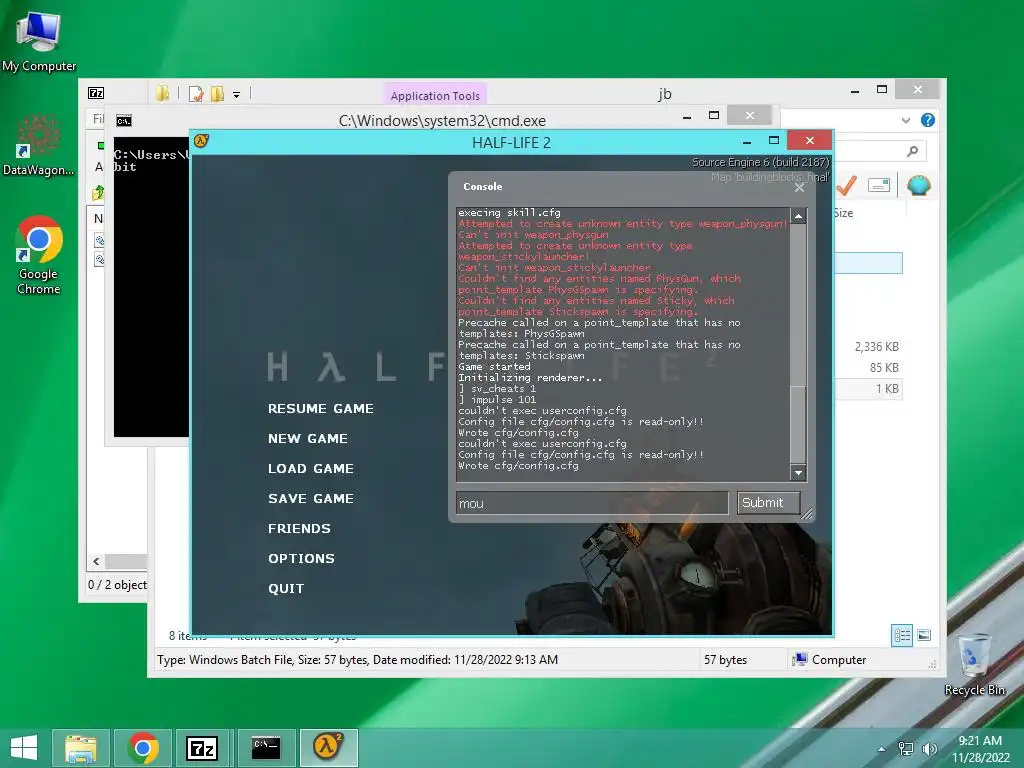Switch to cmd.exe in the taskbar
Screen dimensions: 1024x768
click(266, 748)
